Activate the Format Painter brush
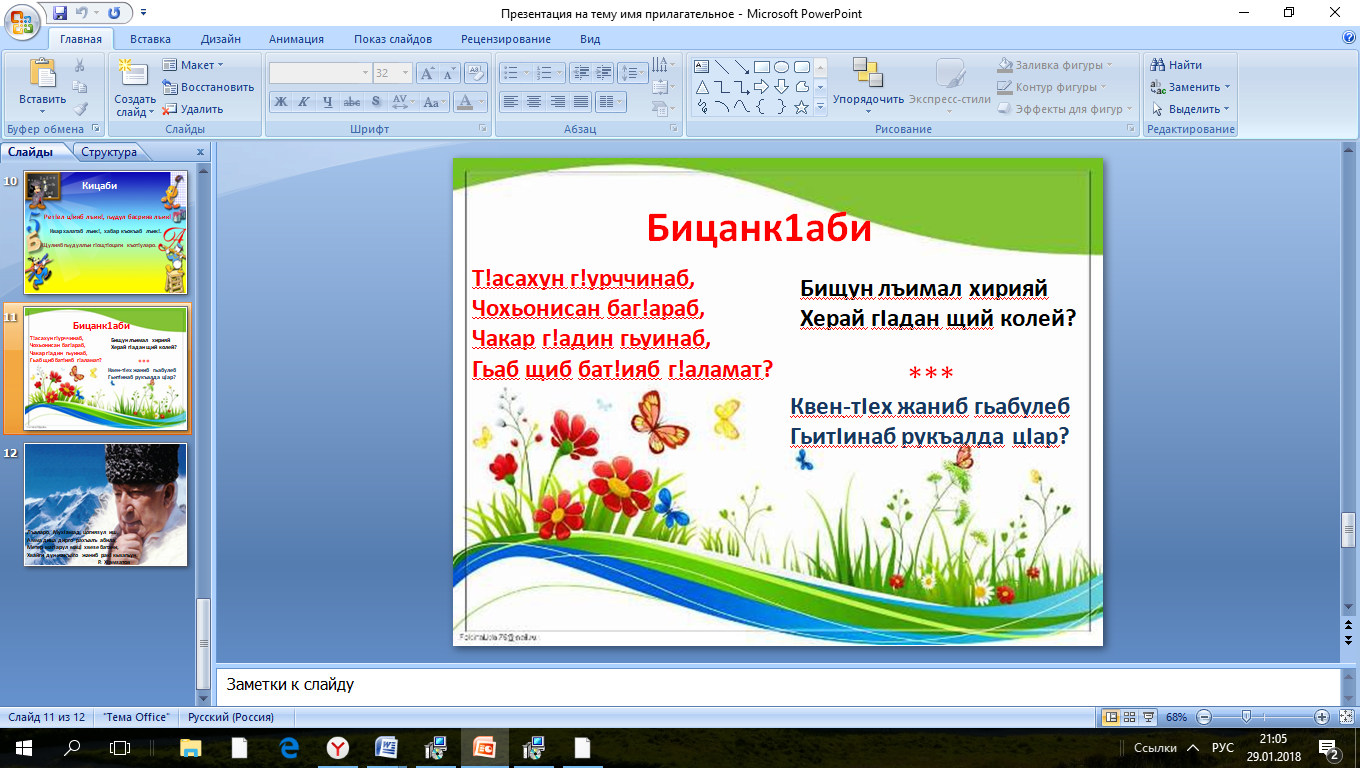1360x768 pixels. pos(80,109)
